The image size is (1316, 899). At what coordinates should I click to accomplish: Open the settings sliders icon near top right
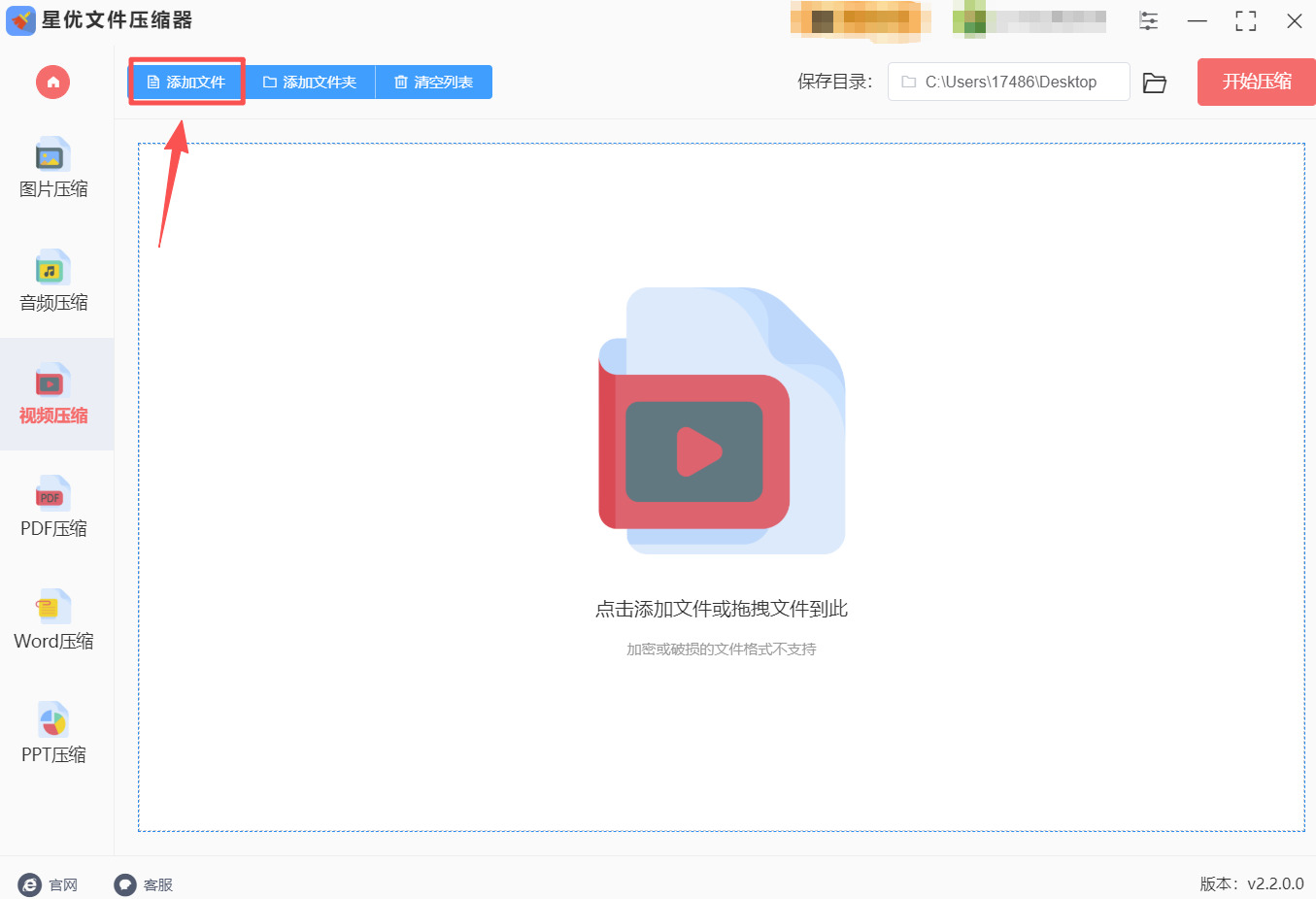tap(1148, 20)
